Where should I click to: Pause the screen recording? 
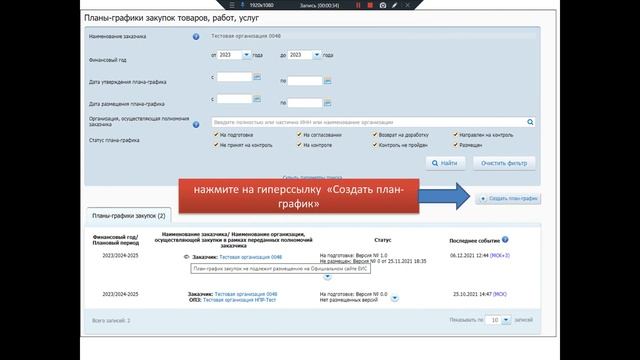tap(358, 5)
